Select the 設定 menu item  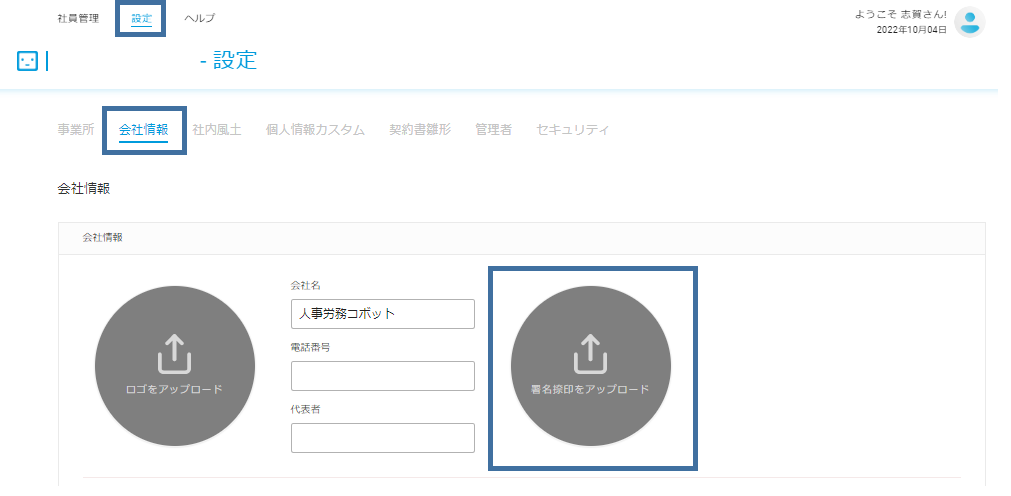click(x=141, y=18)
